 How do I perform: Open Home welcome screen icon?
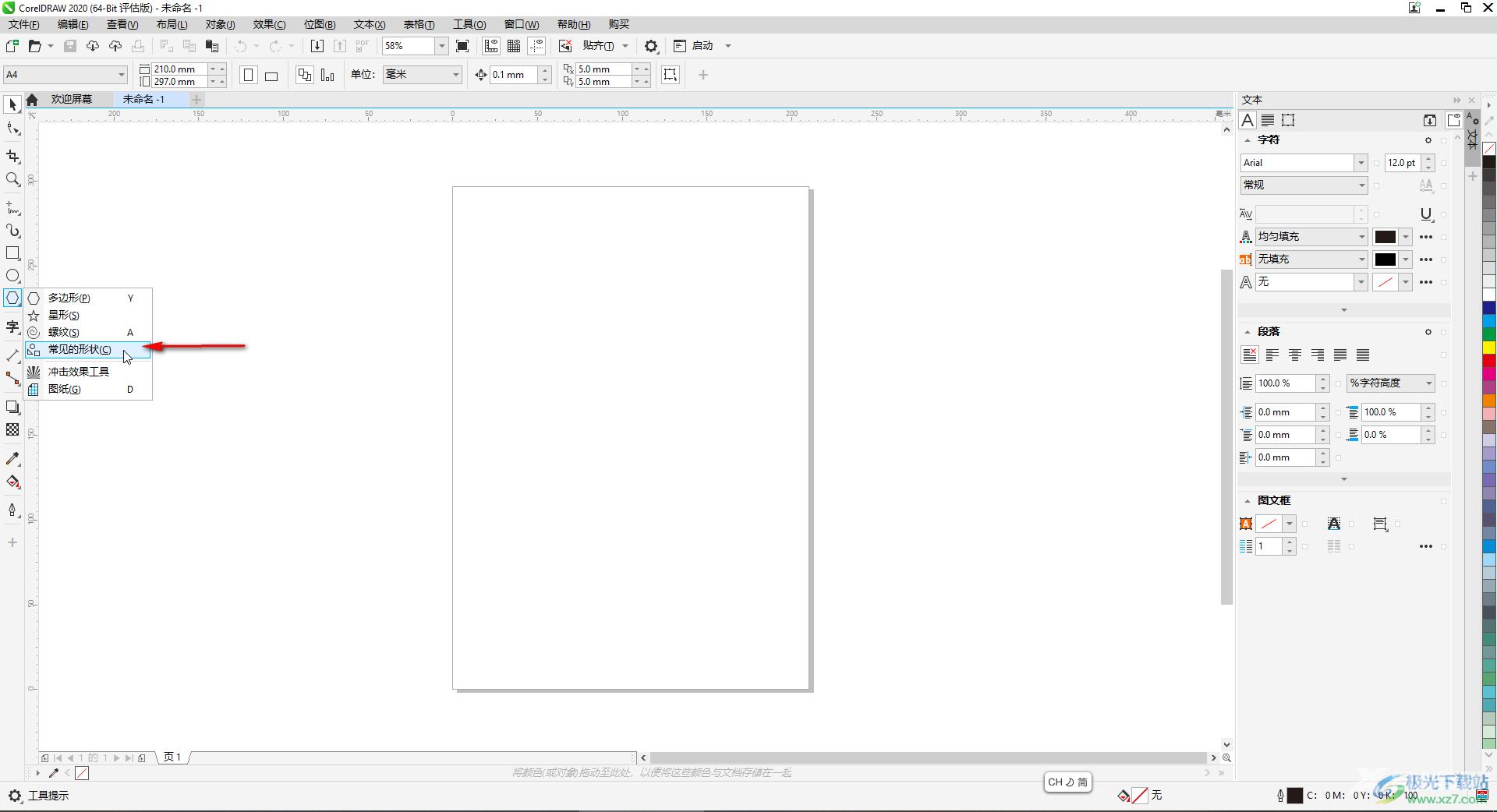pos(32,100)
